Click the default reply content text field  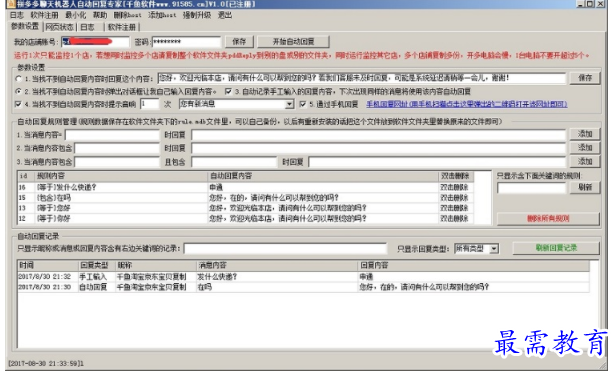[x=361, y=78]
